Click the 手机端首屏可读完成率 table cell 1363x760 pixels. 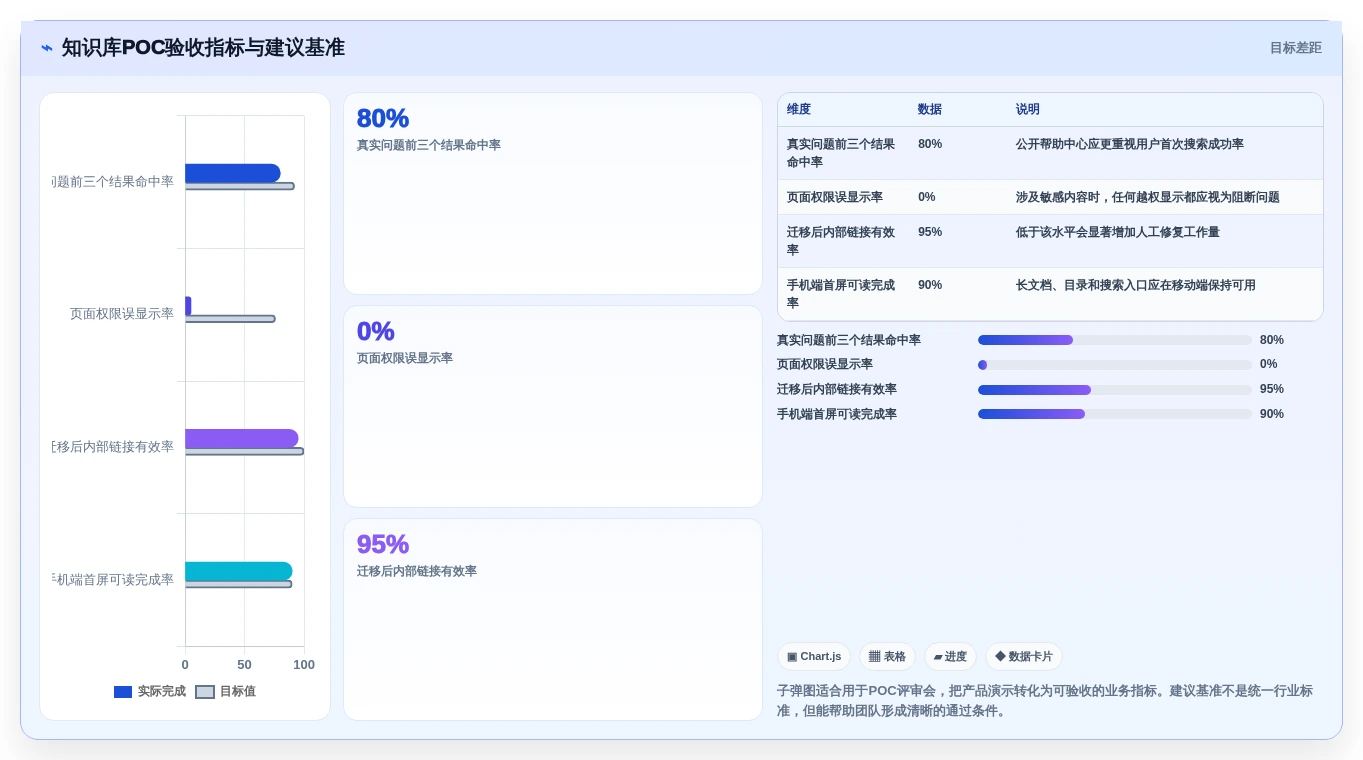(x=842, y=294)
